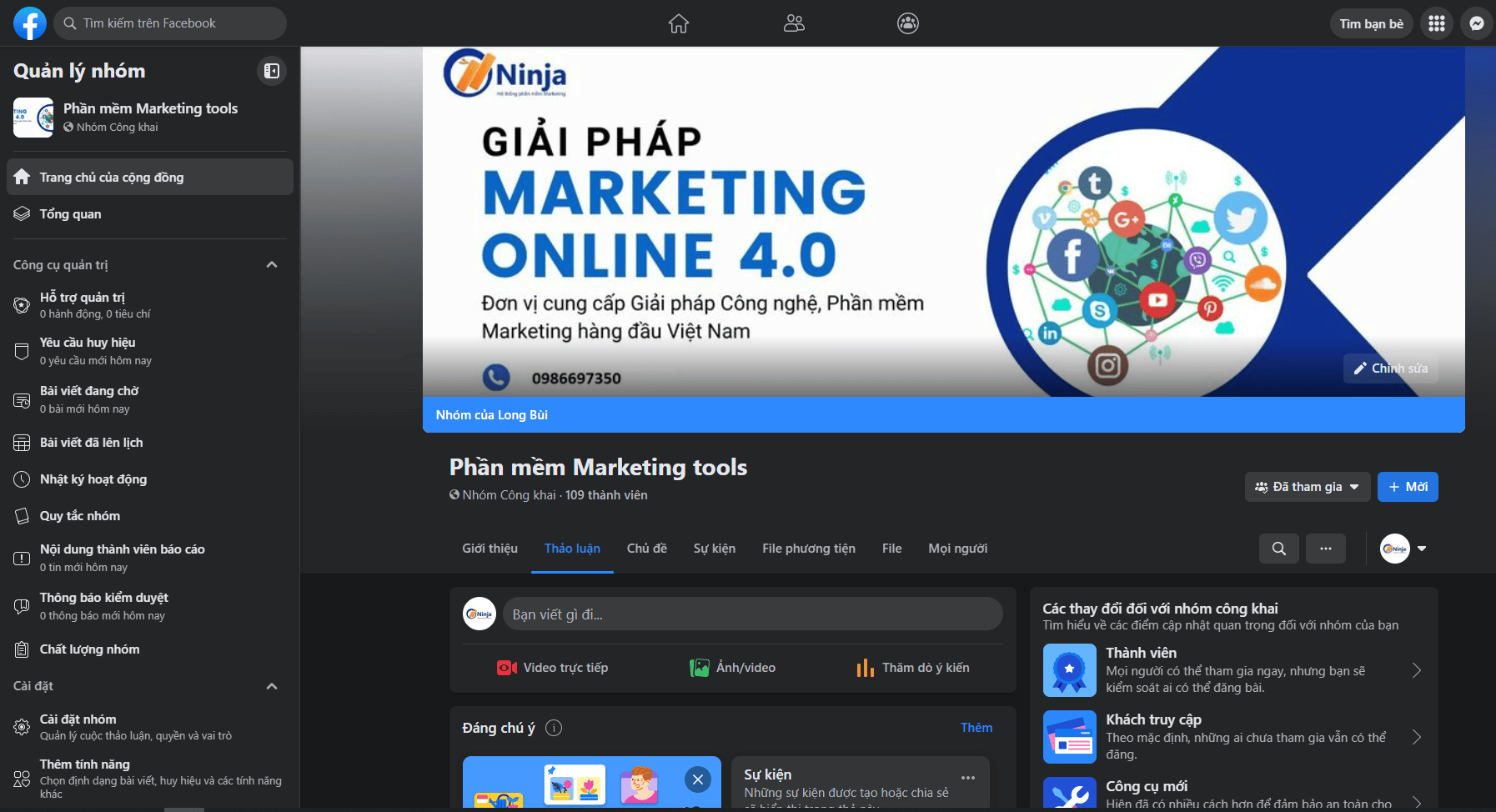This screenshot has width=1496, height=812.
Task: Click the Tổng quan layers icon
Action: (x=22, y=214)
